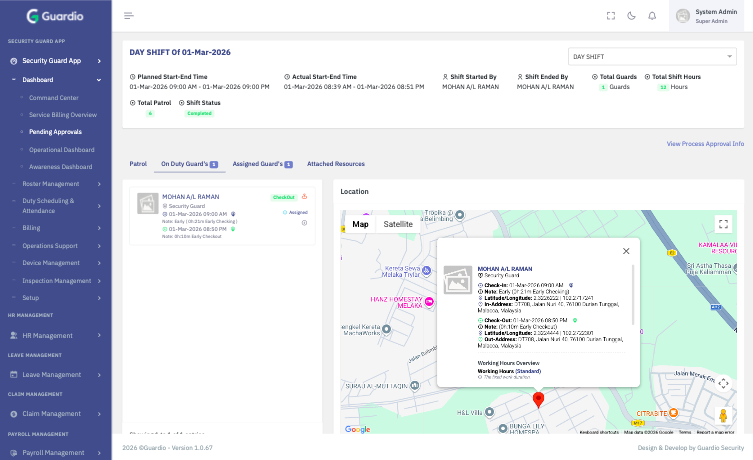Open the Assigned Guard's tab

(262, 164)
